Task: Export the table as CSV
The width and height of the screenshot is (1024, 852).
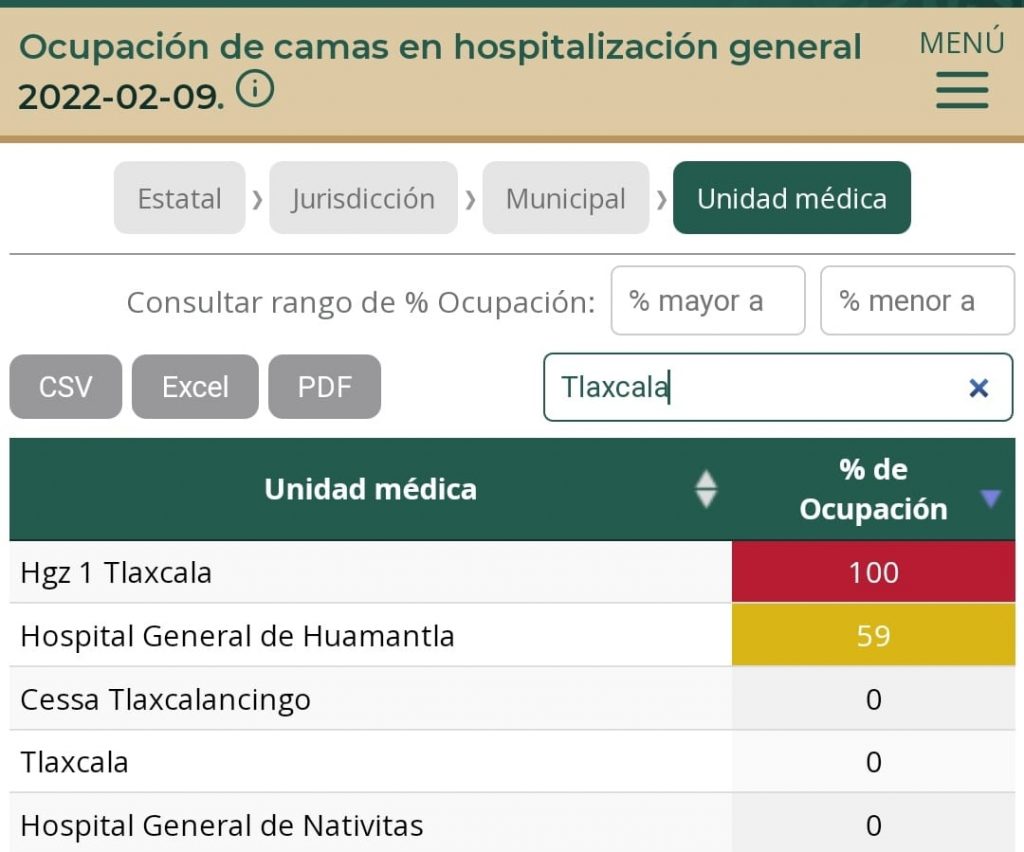Action: click(65, 387)
